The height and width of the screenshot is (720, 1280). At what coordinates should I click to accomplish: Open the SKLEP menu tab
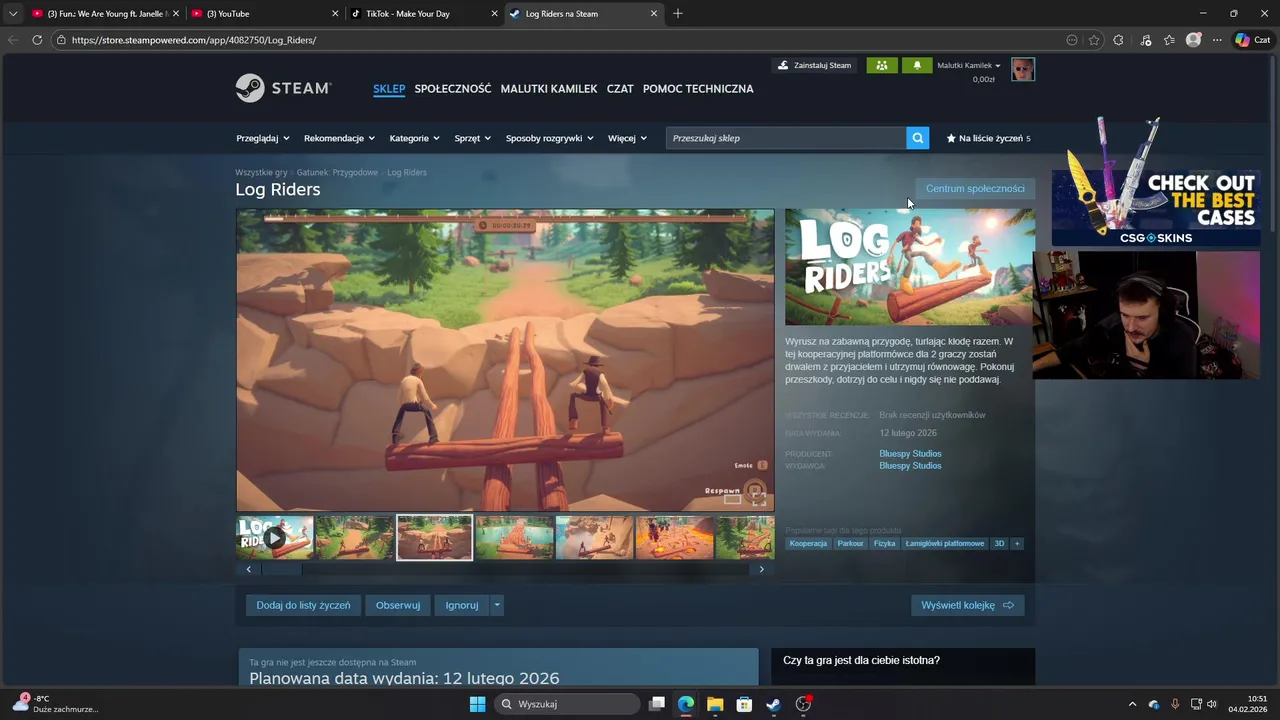point(389,88)
